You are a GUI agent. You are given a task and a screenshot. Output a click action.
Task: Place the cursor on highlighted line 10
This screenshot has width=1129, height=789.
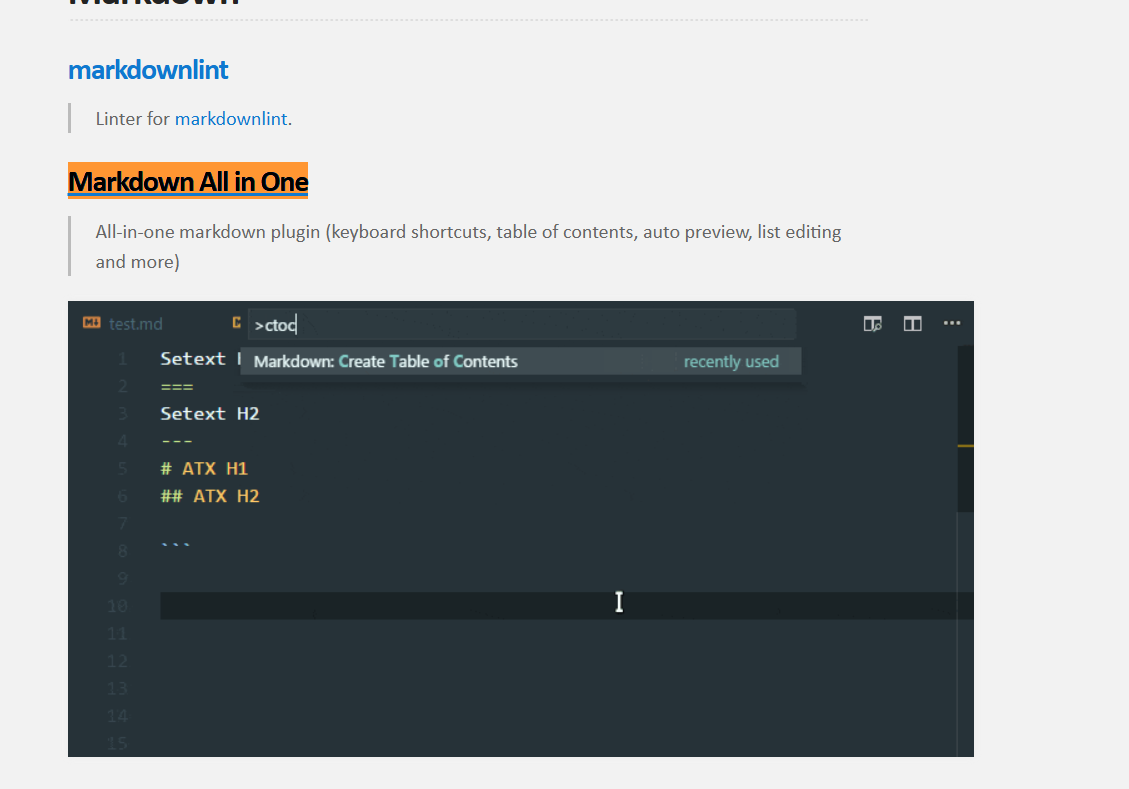click(x=567, y=605)
